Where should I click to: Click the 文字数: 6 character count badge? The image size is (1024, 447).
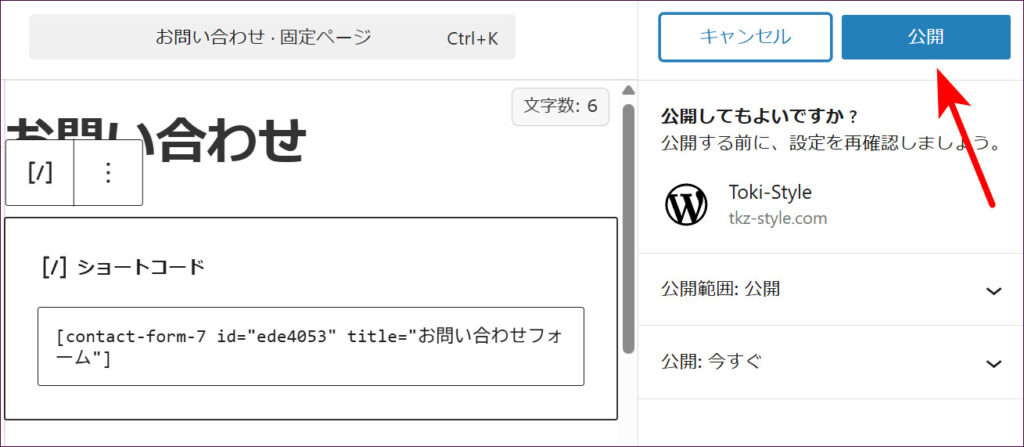[x=560, y=106]
